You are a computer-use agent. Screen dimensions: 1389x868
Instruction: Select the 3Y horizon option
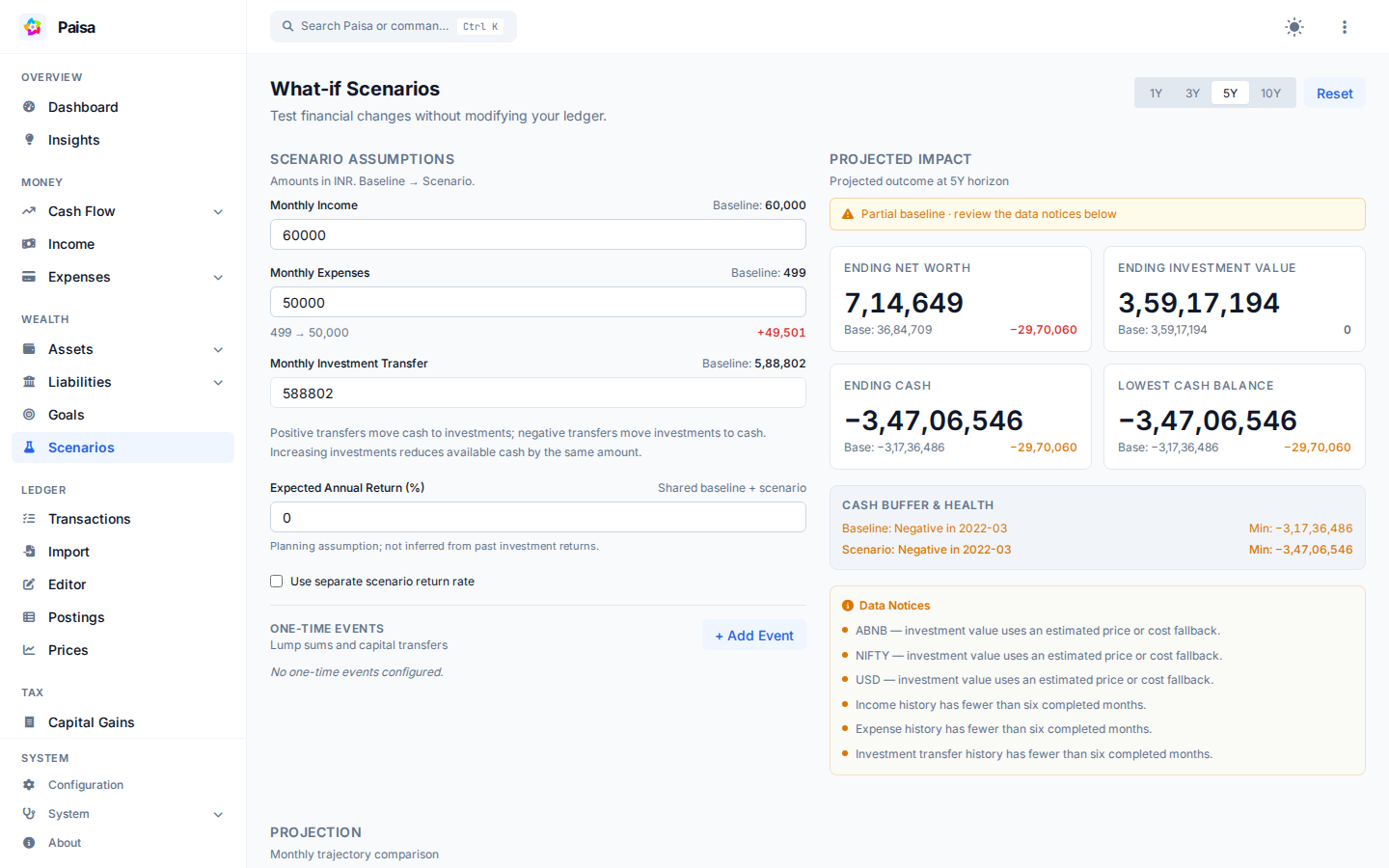(1193, 94)
